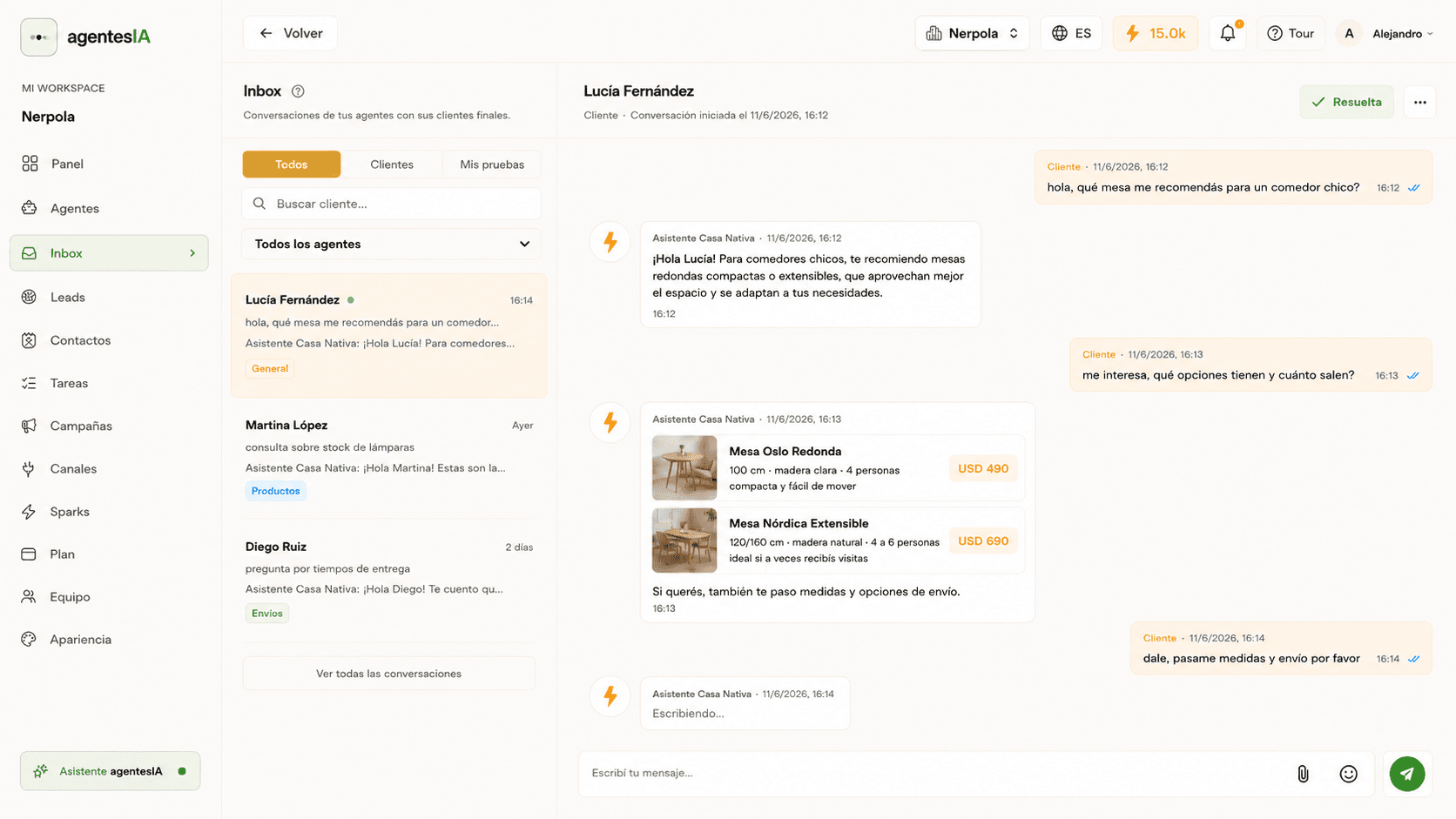The width and height of the screenshot is (1456, 819).
Task: Click the Nerpola workspace name in sidebar
Action: tap(48, 117)
